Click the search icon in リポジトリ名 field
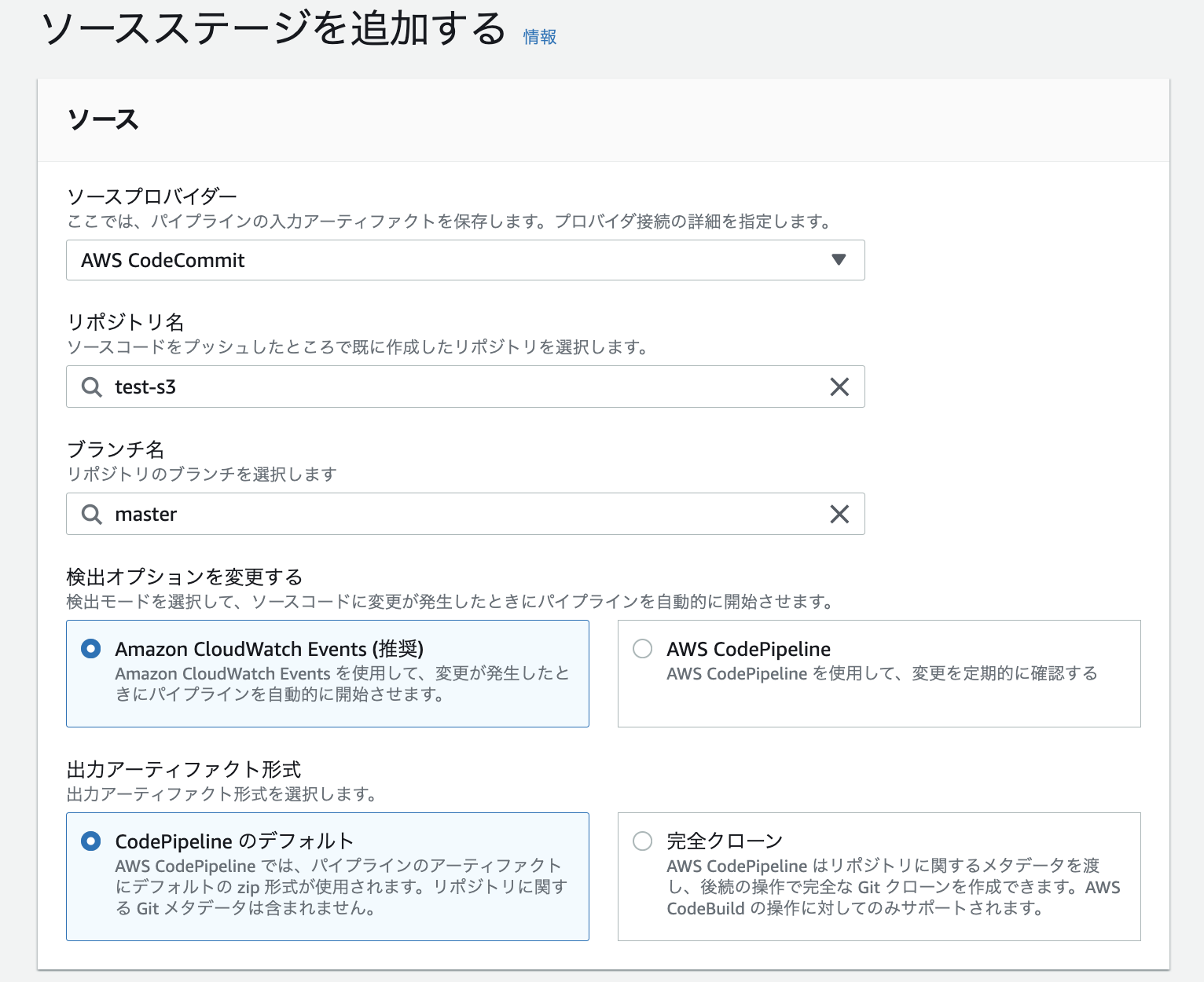Screen dimensions: 1204x982 91,387
